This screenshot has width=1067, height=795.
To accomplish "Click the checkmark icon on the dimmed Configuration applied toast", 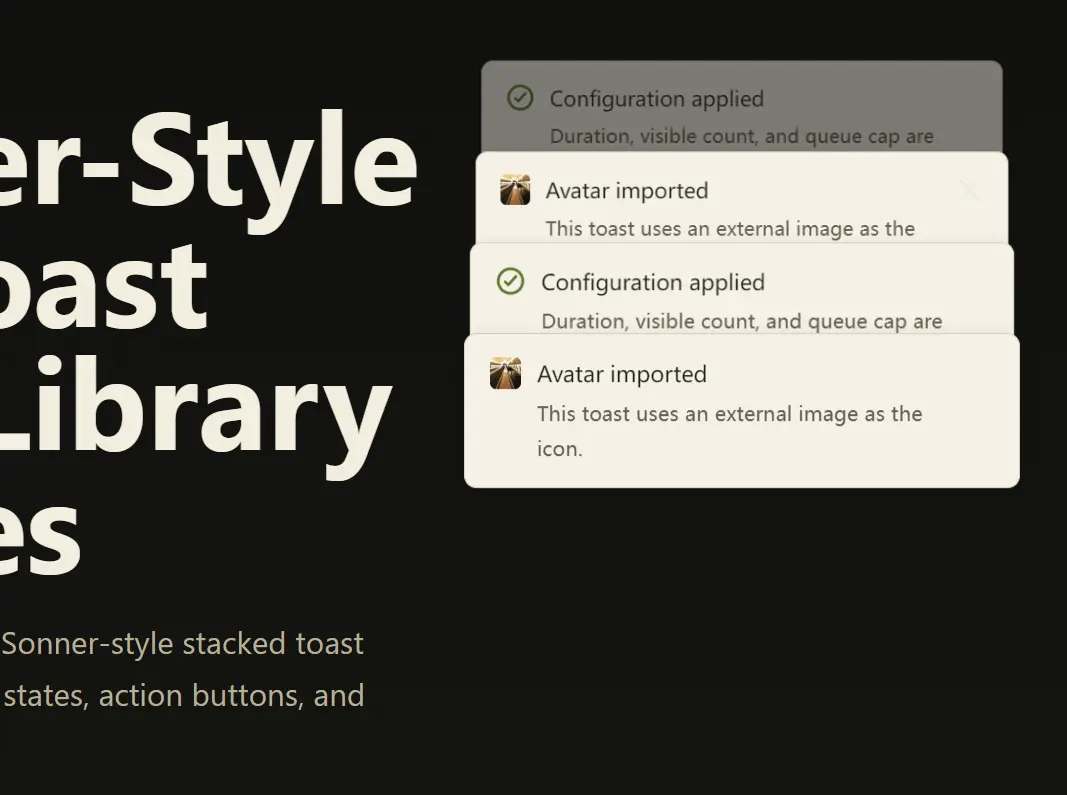I will pyautogui.click(x=520, y=98).
